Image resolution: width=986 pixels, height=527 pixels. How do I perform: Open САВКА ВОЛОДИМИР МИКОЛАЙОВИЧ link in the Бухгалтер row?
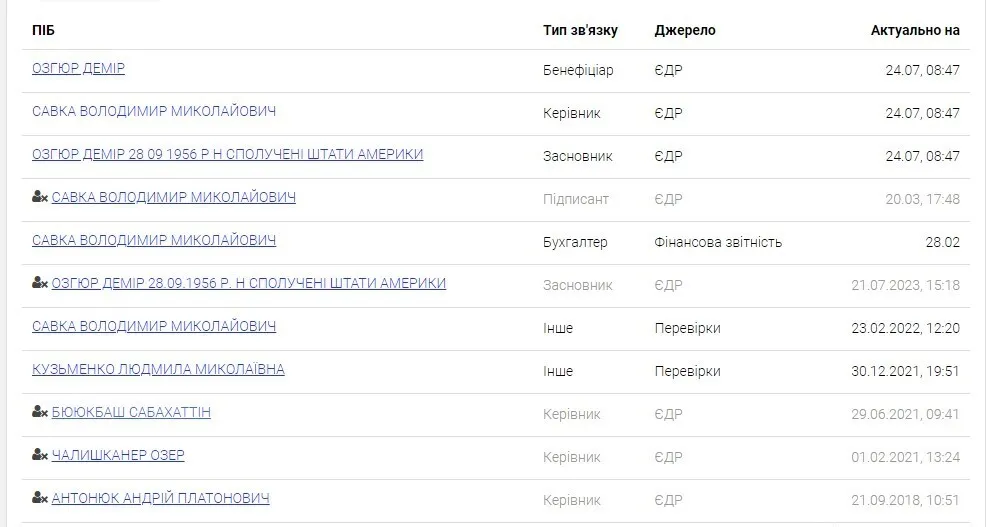tap(154, 241)
